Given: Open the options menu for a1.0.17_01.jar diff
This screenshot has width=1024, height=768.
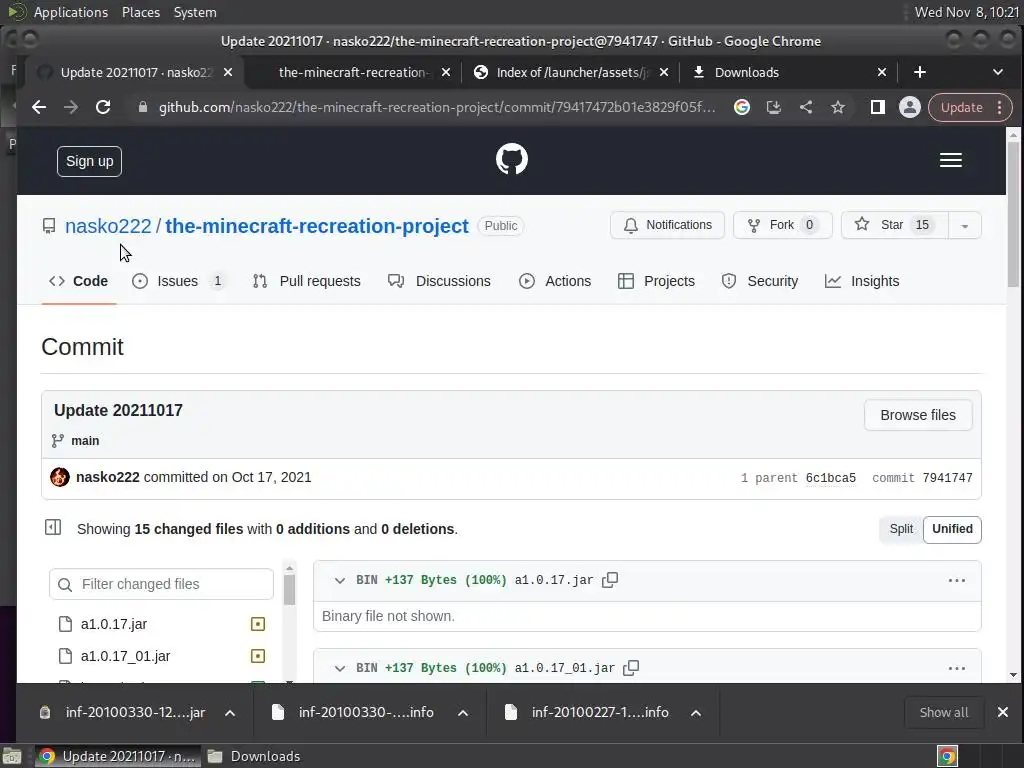Looking at the screenshot, I should 957,668.
